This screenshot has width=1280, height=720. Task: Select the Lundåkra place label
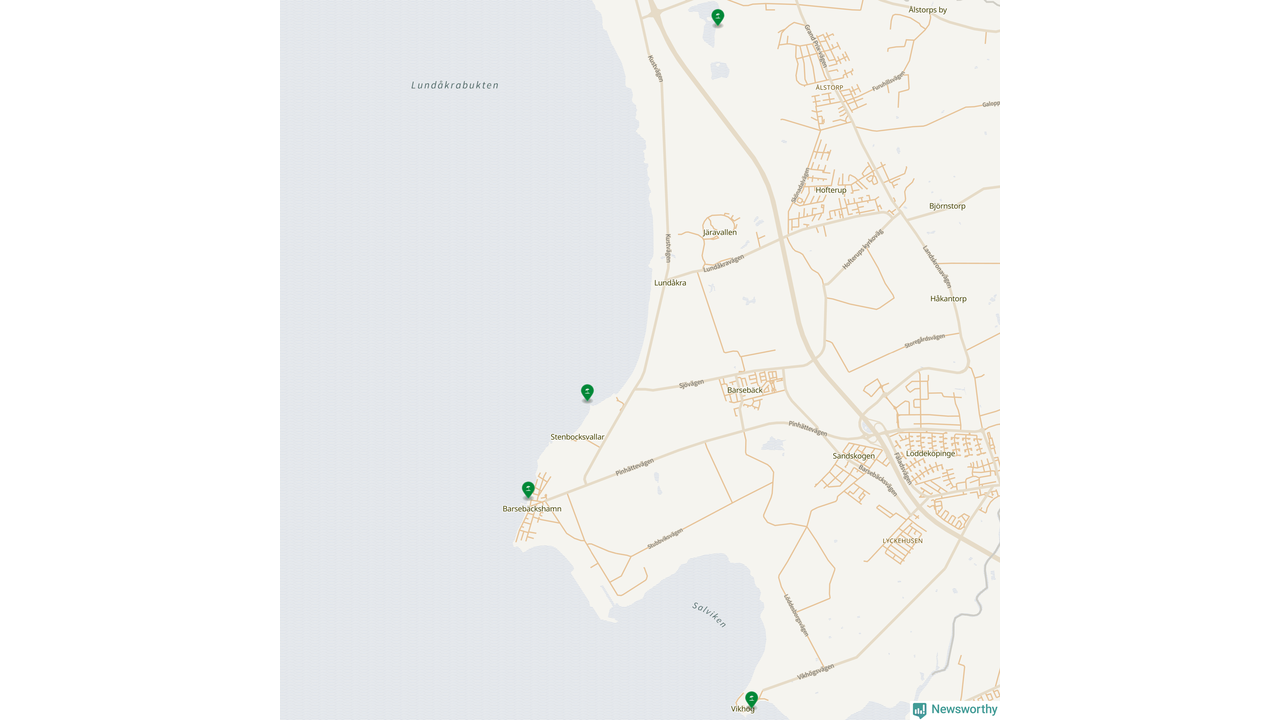click(x=670, y=283)
